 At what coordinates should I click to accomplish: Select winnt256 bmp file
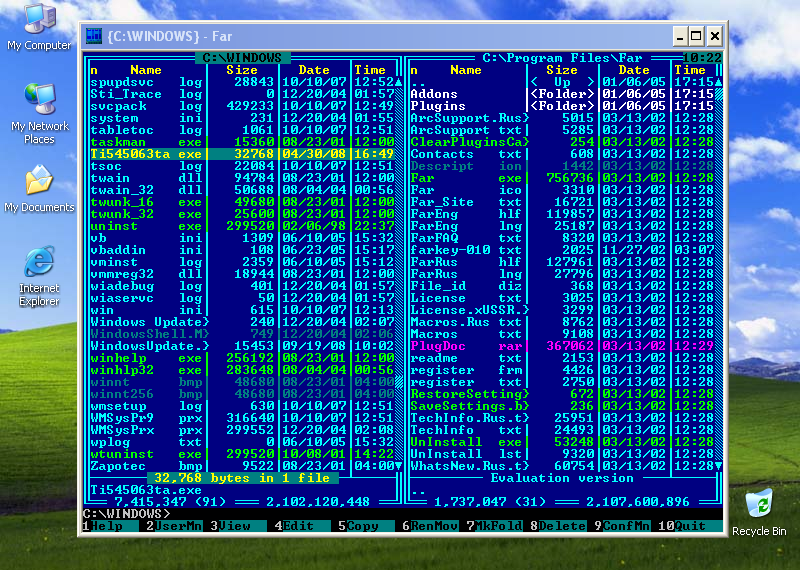pos(242,394)
